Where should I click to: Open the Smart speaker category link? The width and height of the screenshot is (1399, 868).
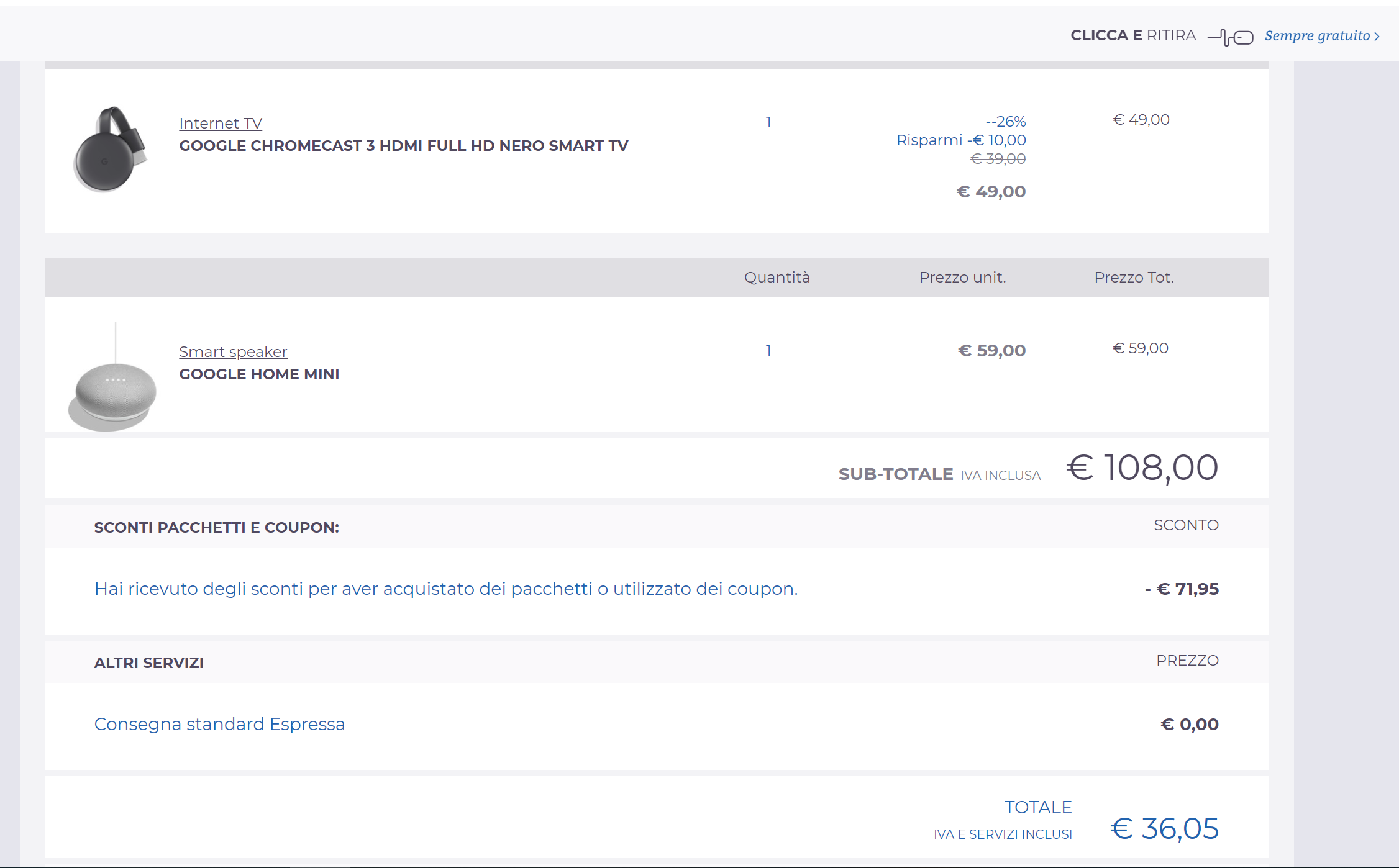233,352
